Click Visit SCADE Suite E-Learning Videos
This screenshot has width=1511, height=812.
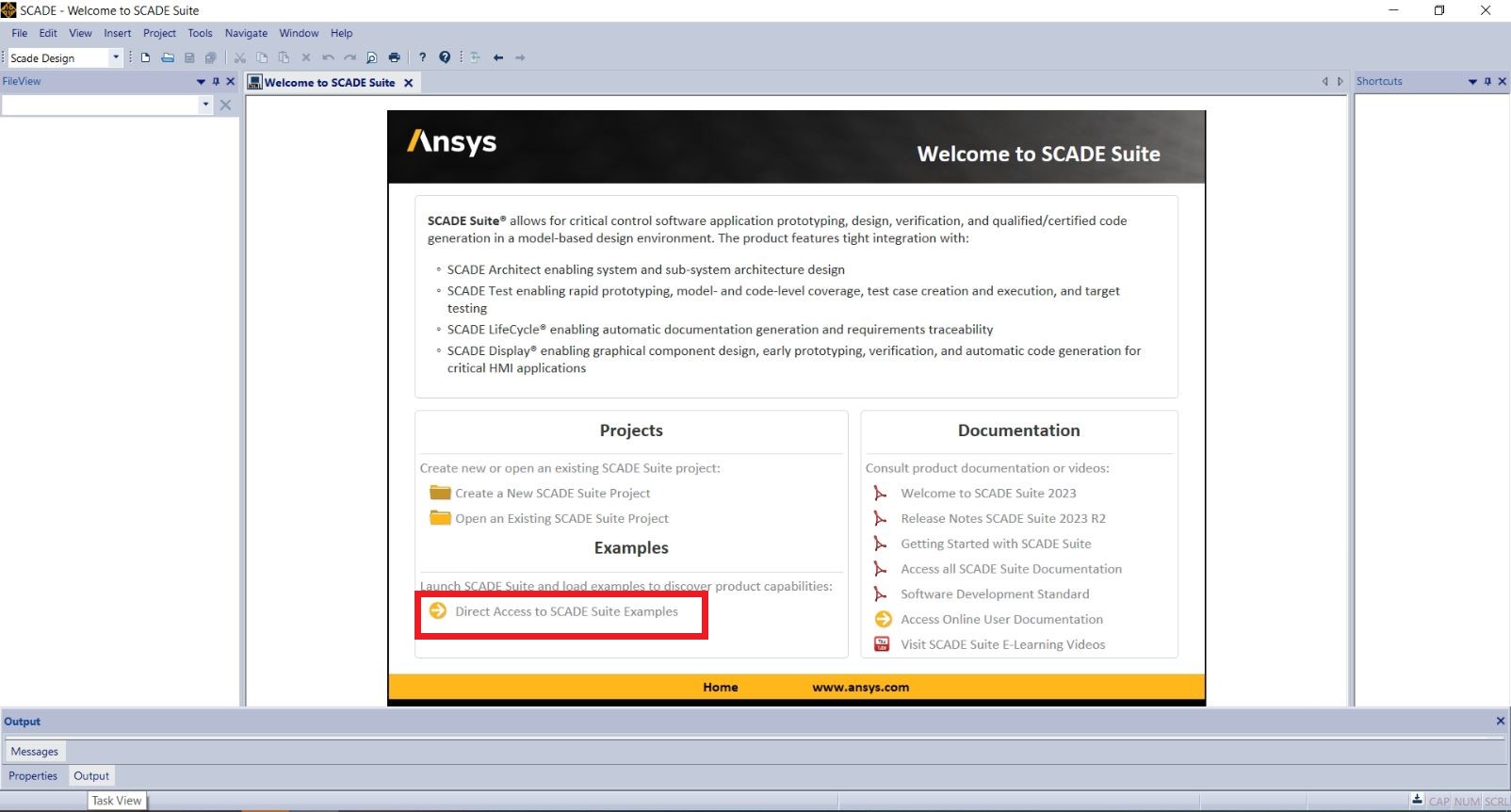[1003, 644]
